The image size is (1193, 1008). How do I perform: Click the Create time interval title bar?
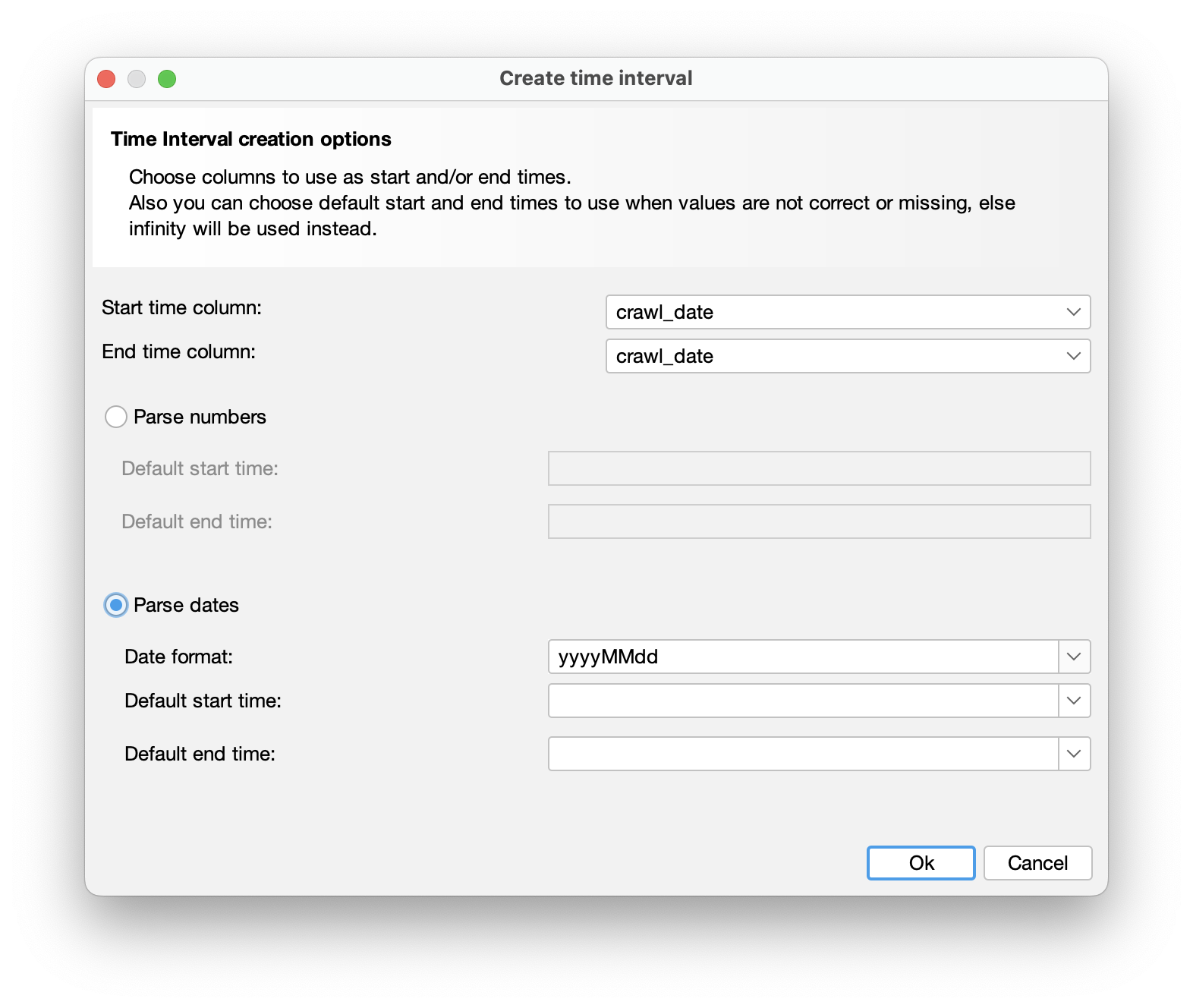[596, 79]
